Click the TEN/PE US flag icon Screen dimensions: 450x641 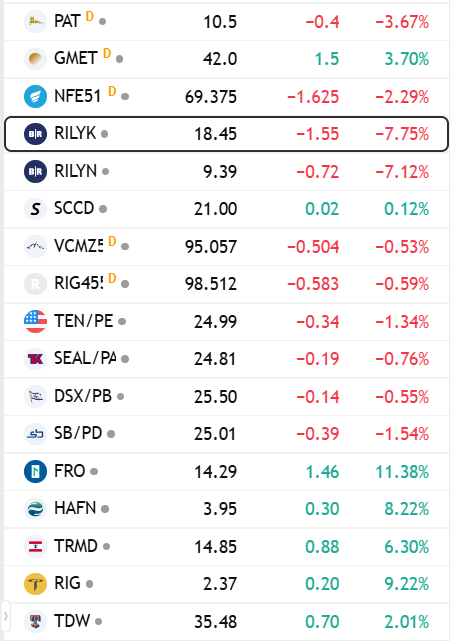tap(35, 321)
